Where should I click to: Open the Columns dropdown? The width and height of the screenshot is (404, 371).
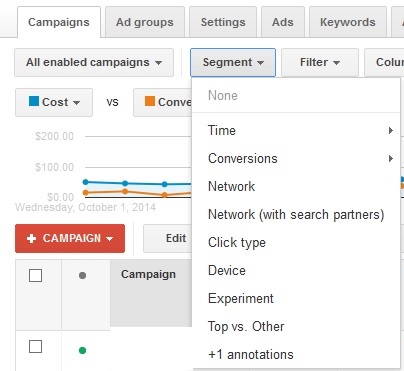click(384, 62)
